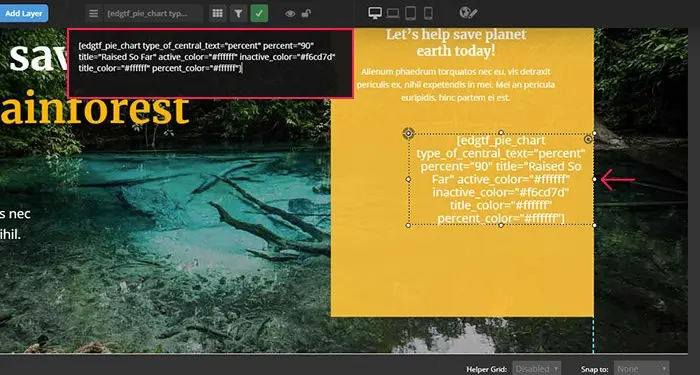Open the Helper Grid dropdown
The image size is (700, 375).
pyautogui.click(x=537, y=369)
